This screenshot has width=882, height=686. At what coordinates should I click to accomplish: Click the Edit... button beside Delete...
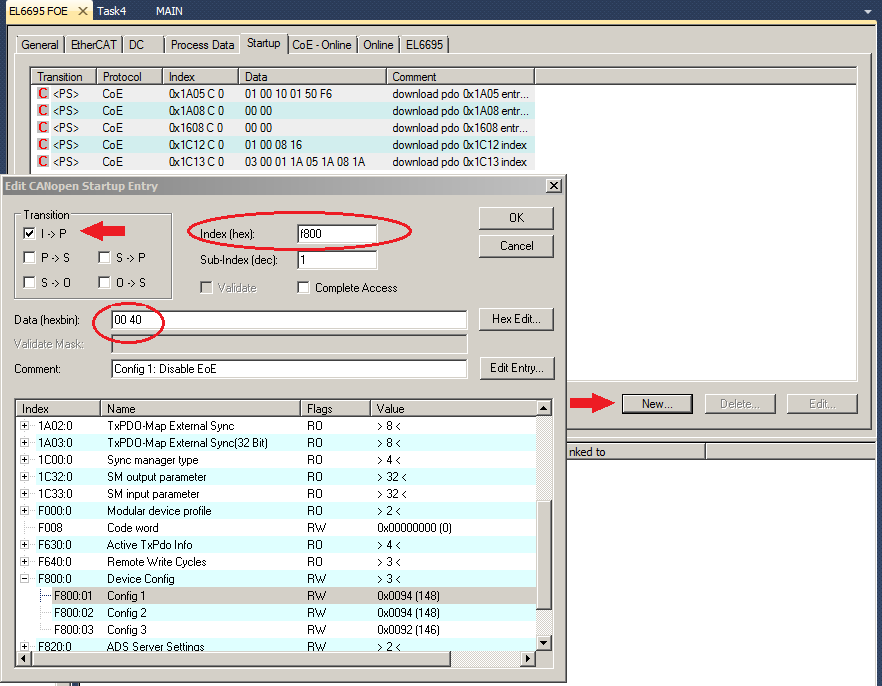coord(822,404)
